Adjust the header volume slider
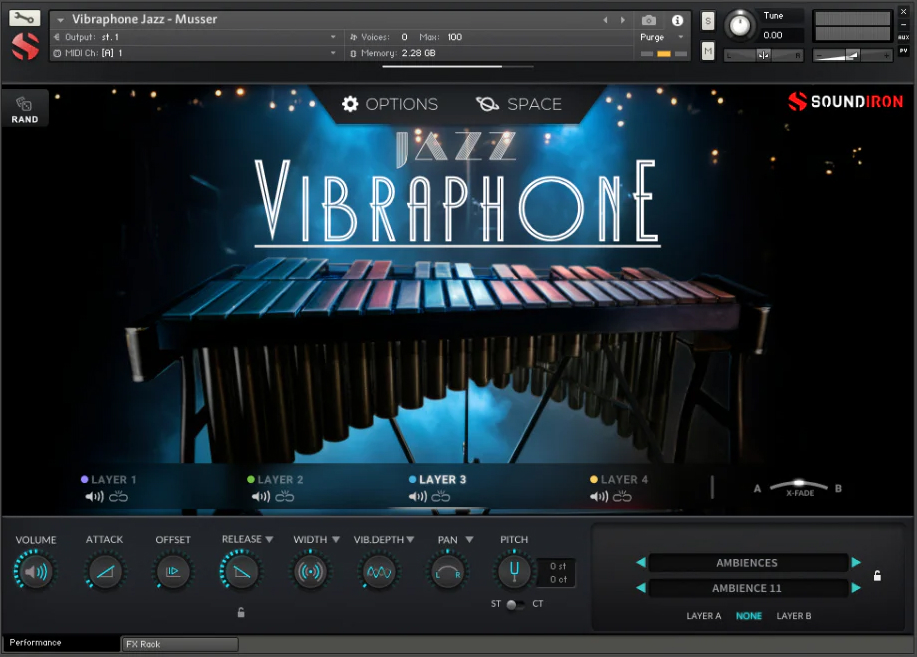The width and height of the screenshot is (917, 657). coord(852,55)
